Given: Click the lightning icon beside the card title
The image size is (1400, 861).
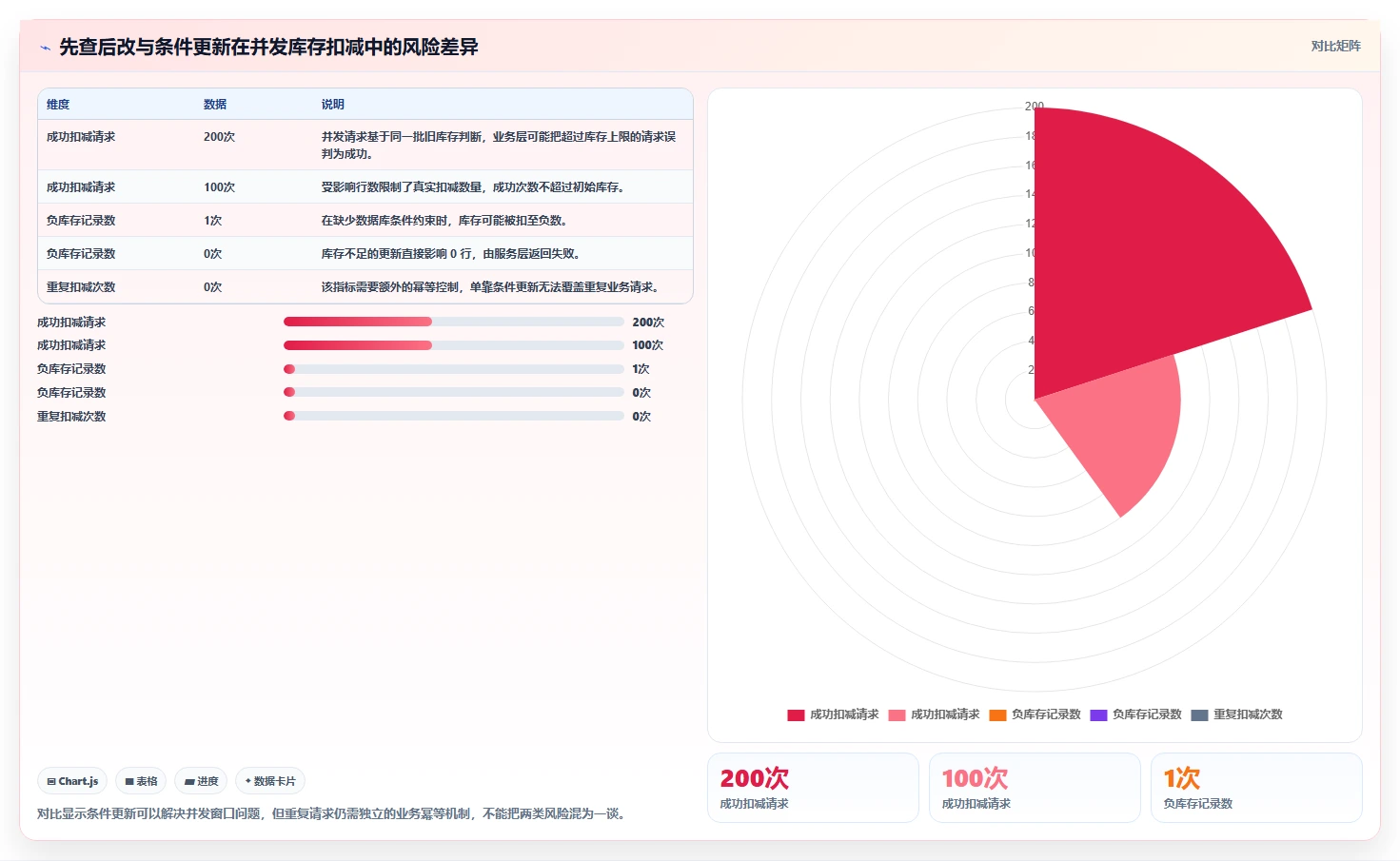Looking at the screenshot, I should click(x=45, y=48).
